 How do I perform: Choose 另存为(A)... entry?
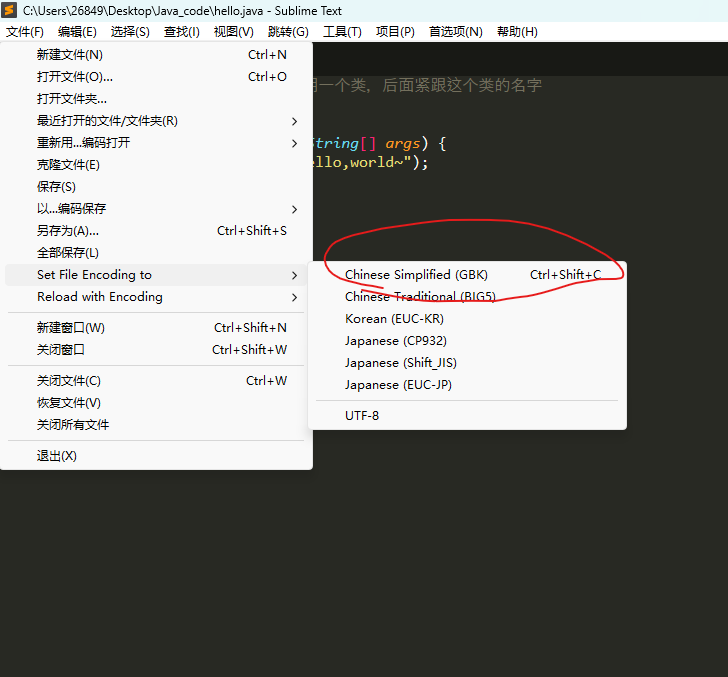[x=156, y=231]
